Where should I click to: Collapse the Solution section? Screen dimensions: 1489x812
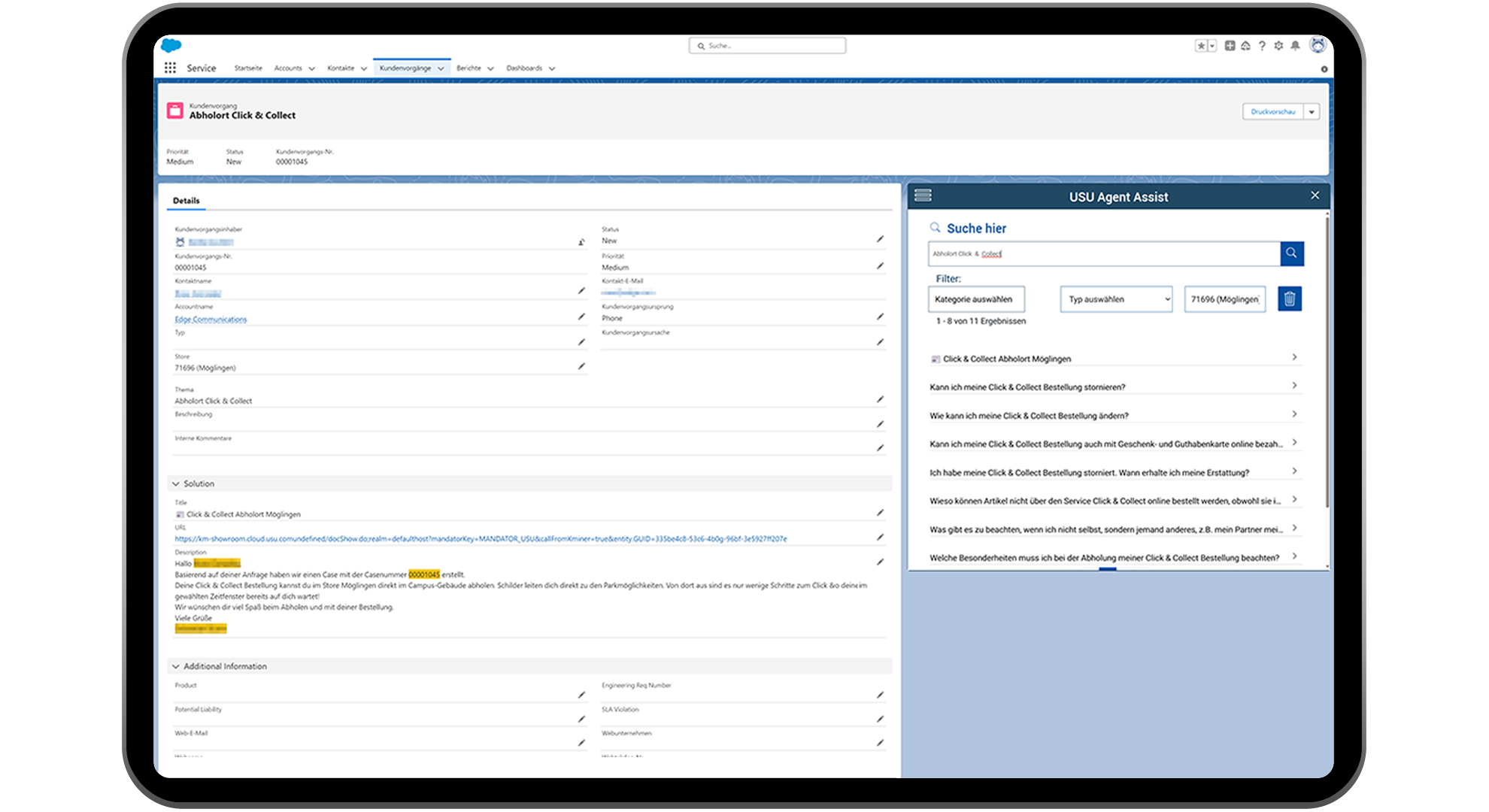click(176, 484)
